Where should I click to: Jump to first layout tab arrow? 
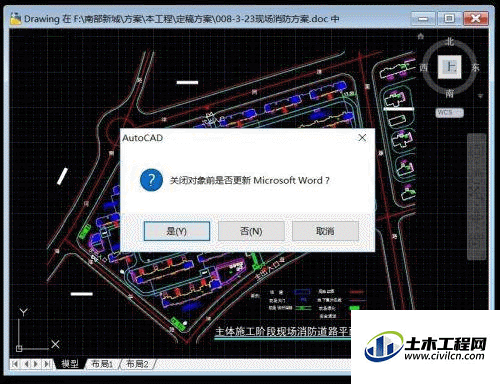15,364
